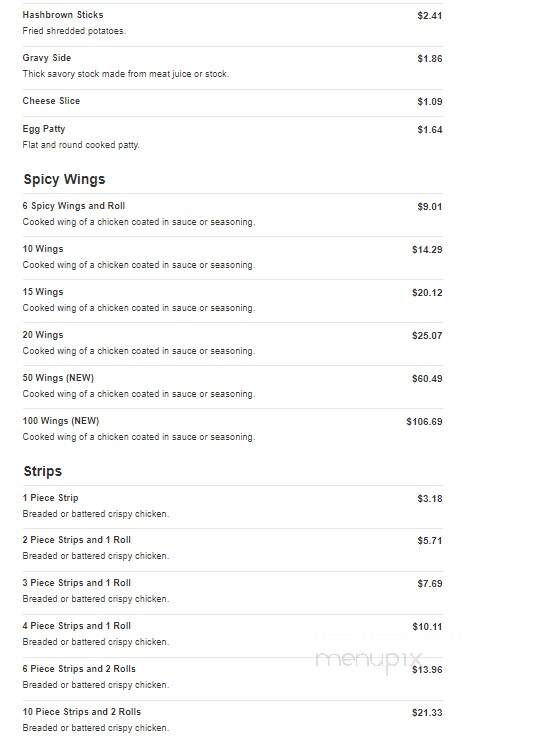The image size is (548, 742).
Task: Click the Spicy Wings section heading
Action: [64, 179]
